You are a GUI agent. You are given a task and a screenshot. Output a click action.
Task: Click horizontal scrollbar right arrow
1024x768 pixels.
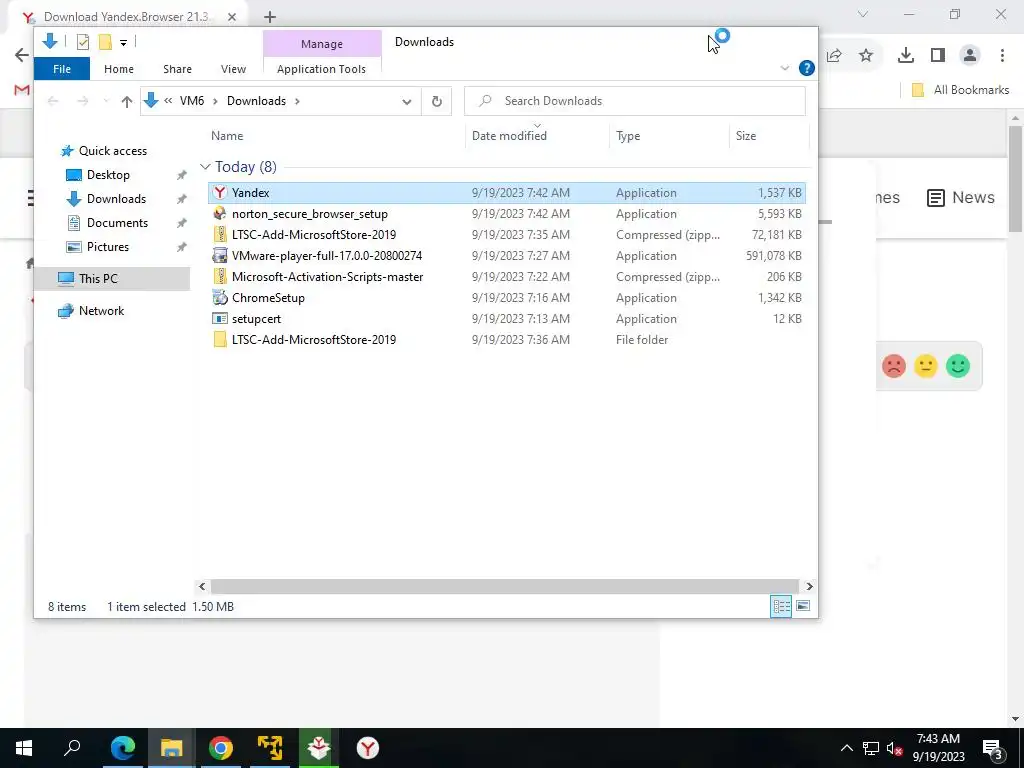[x=809, y=586]
